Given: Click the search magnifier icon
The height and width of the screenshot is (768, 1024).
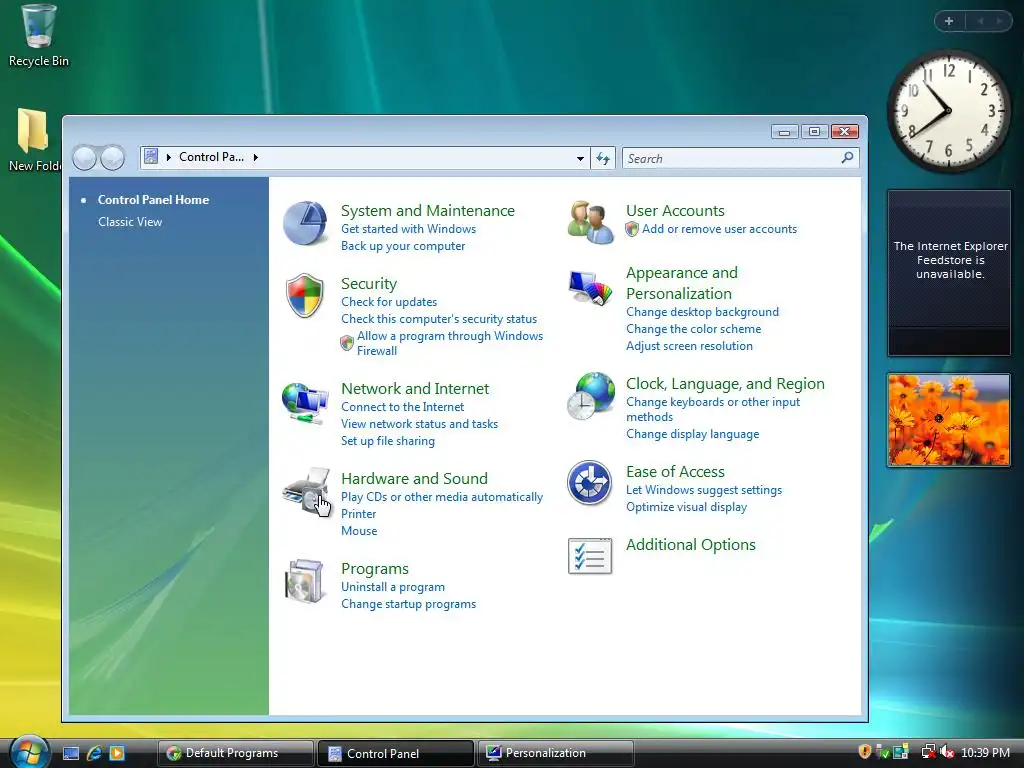Looking at the screenshot, I should 847,157.
